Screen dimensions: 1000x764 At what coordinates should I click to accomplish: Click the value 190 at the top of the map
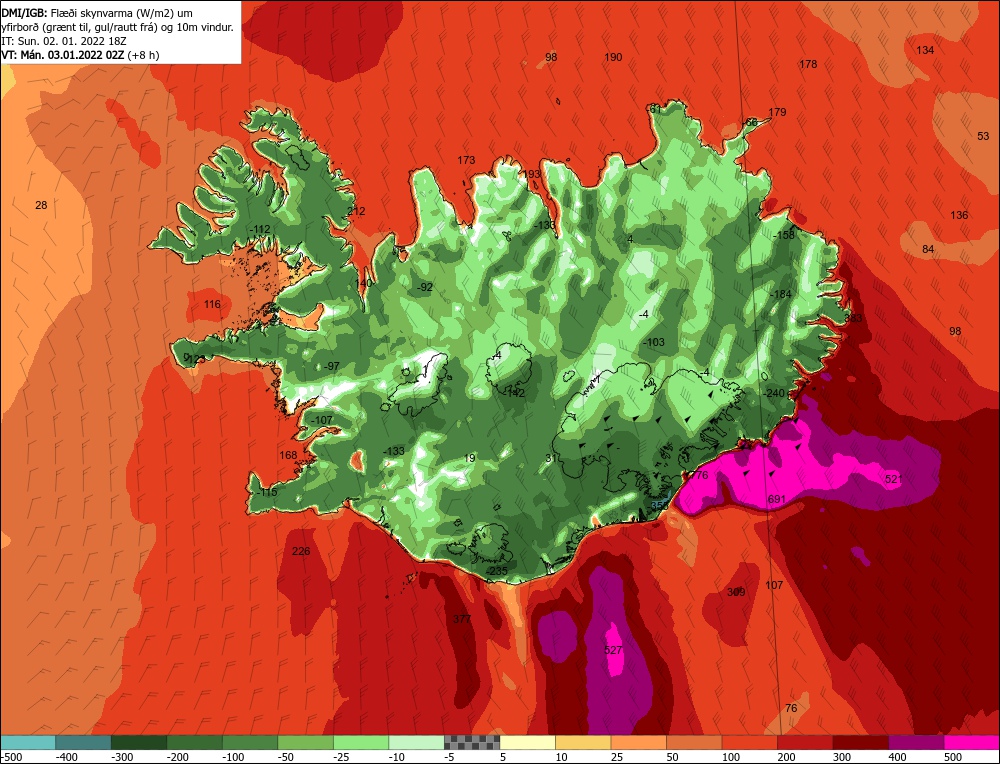[x=613, y=57]
